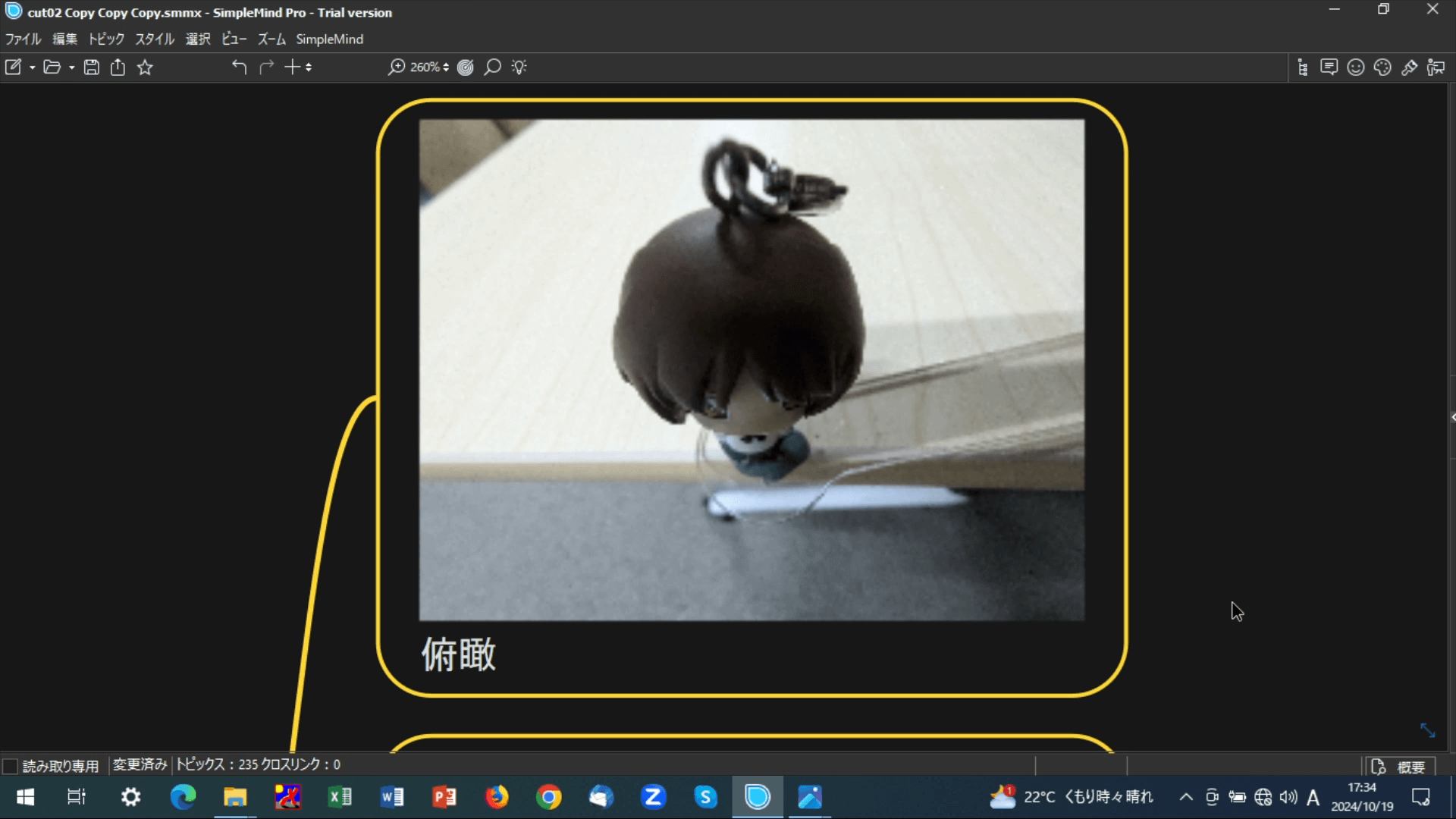Open the 260% zoom level dropdown

point(430,67)
